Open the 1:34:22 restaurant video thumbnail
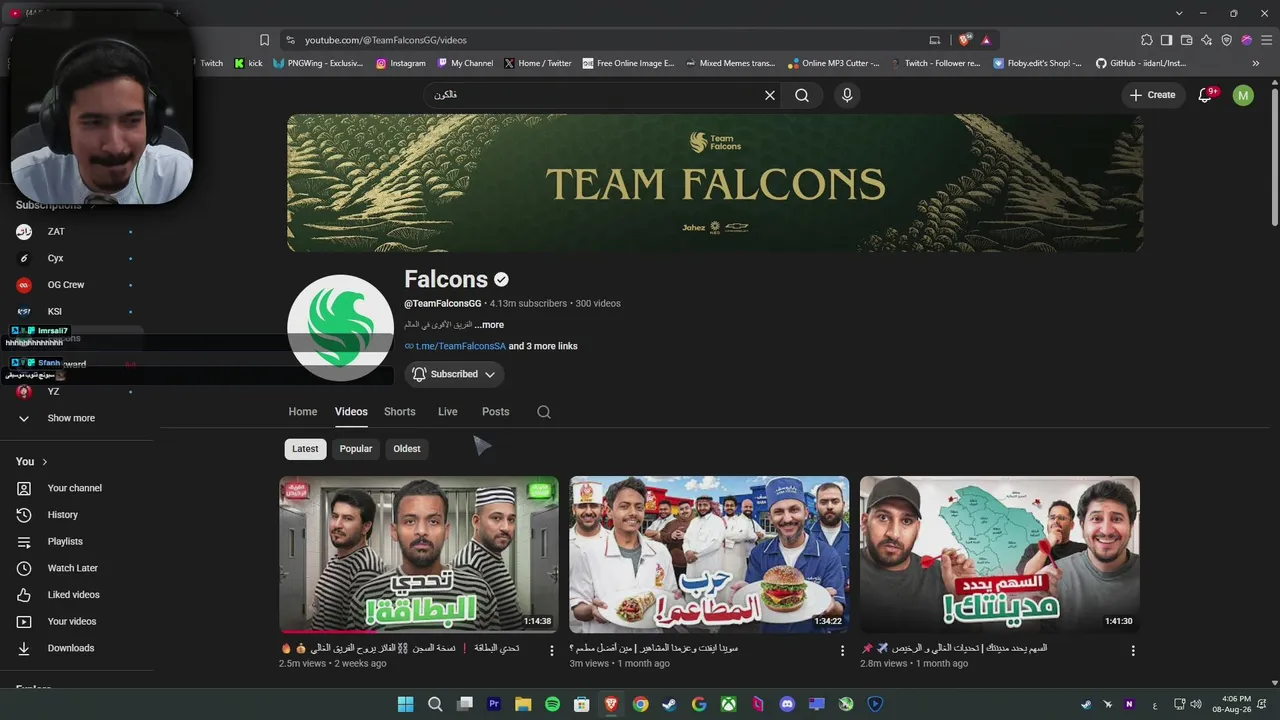The image size is (1280, 720). [x=709, y=555]
